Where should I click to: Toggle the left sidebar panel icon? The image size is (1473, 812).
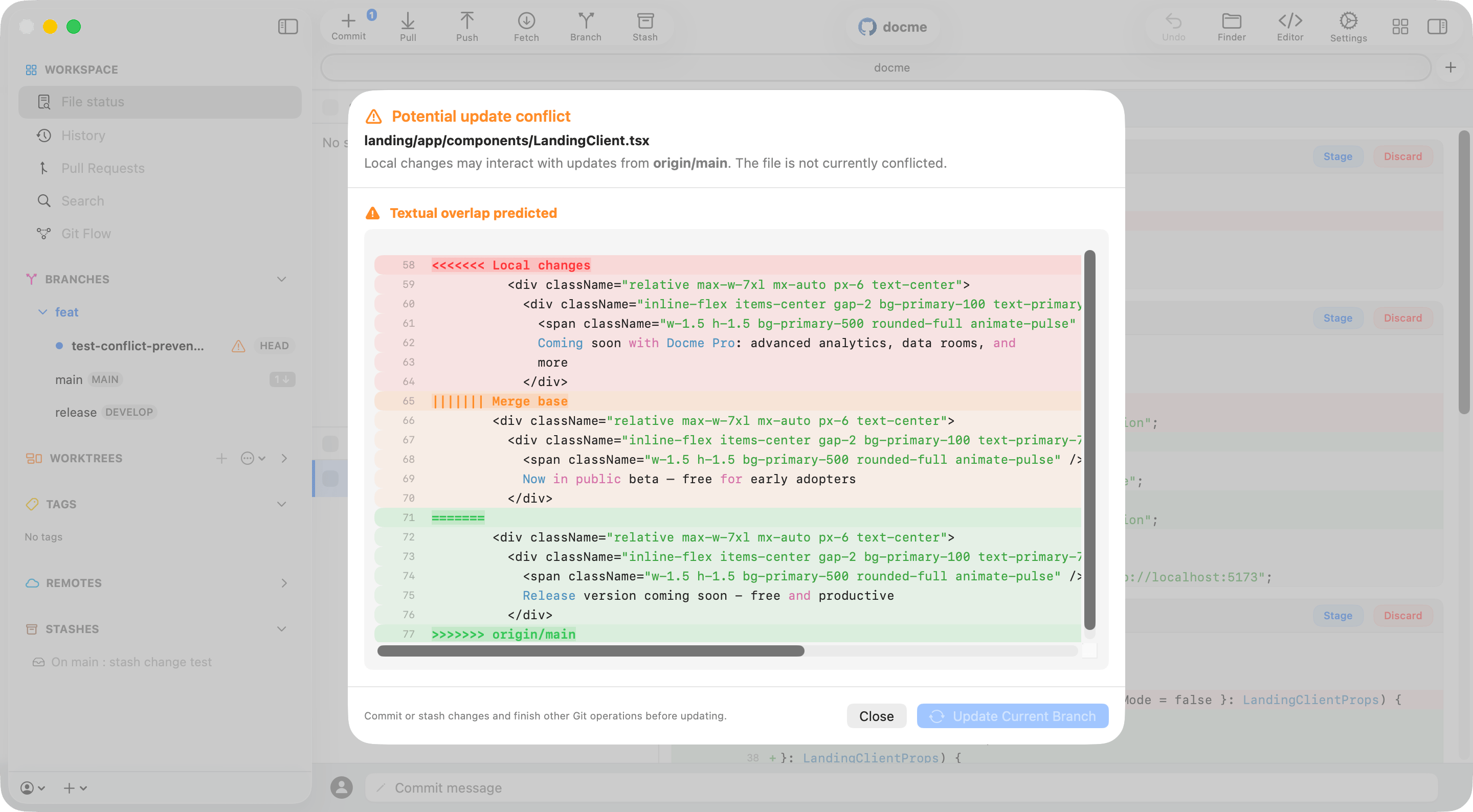pos(288,26)
